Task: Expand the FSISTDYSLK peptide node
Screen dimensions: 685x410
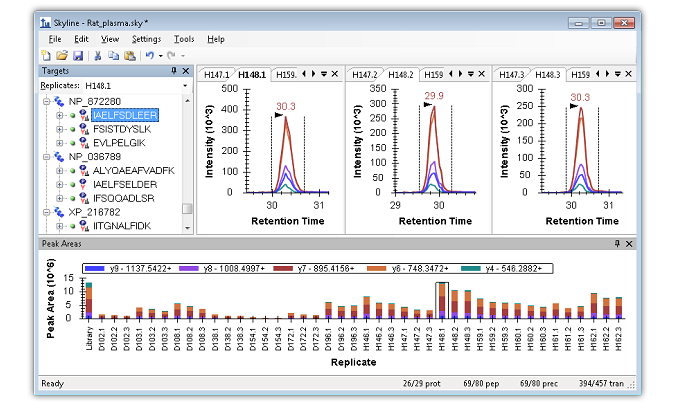Action: (x=59, y=129)
